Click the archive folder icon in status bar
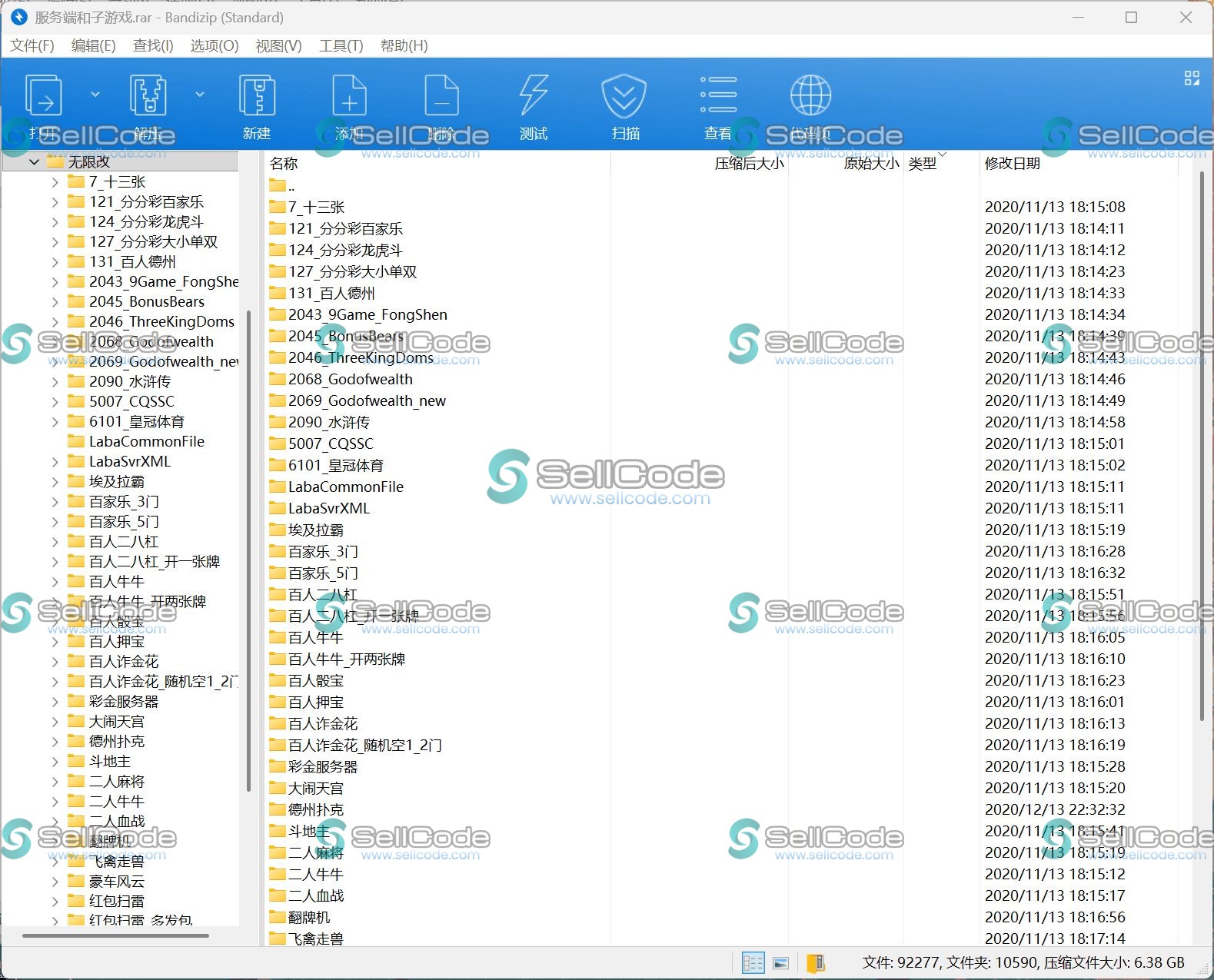The height and width of the screenshot is (980, 1214). (816, 962)
